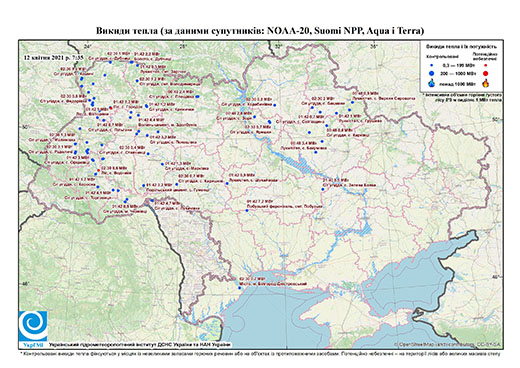This screenshot has height=368, width=520.
Task: Click the red marker northwest of Lviv
Action: 111,108
